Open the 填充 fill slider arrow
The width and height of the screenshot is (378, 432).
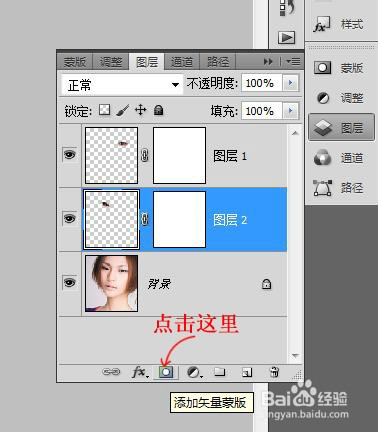(x=291, y=111)
